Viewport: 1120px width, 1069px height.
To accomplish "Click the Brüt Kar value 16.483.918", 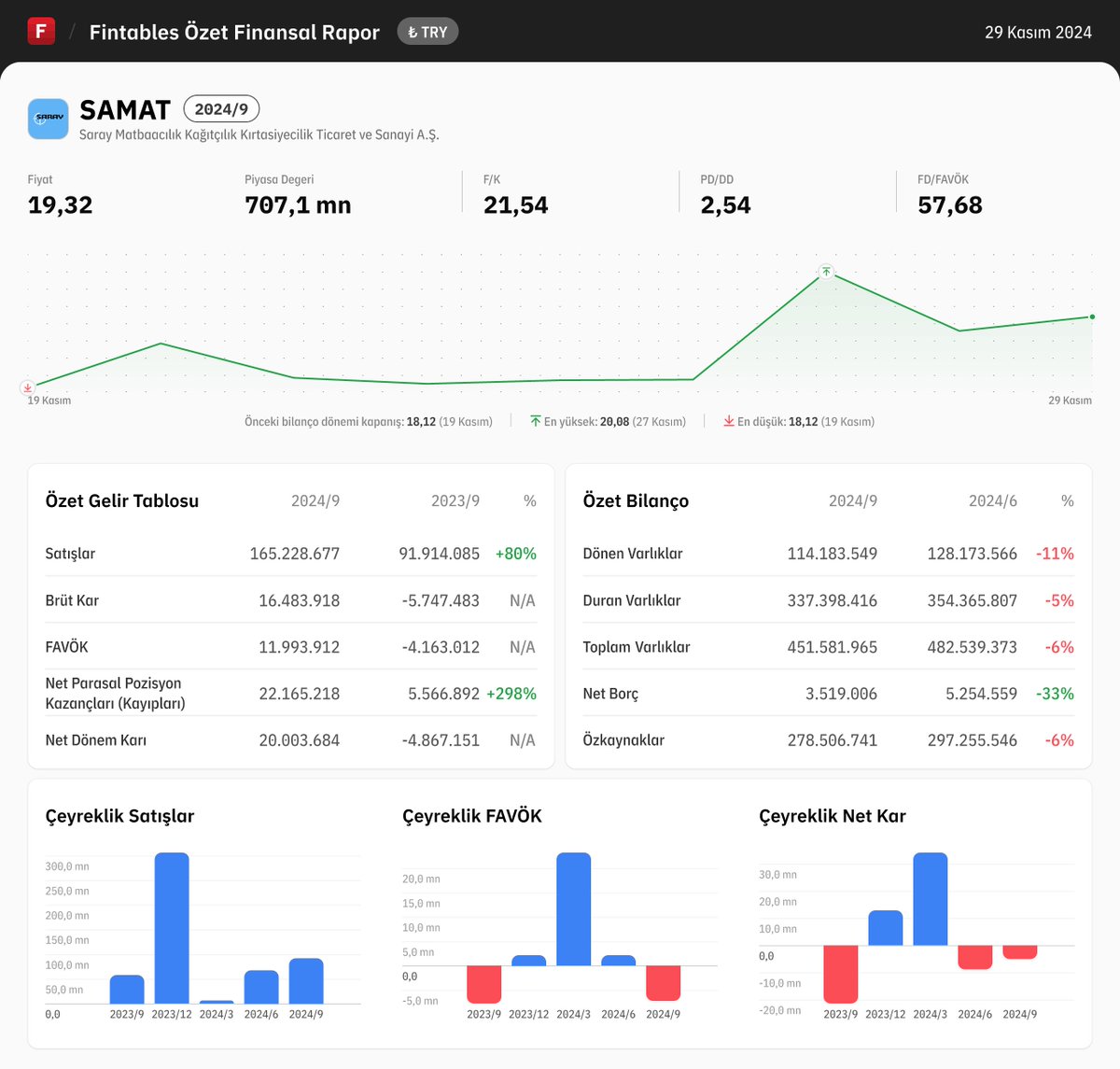I will coord(300,600).
